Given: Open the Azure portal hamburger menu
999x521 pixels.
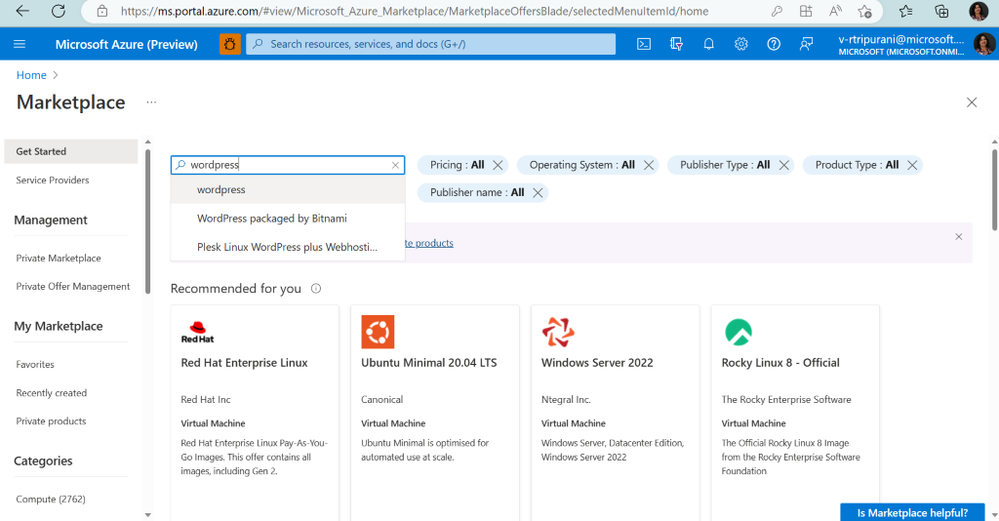Looking at the screenshot, I should point(20,44).
